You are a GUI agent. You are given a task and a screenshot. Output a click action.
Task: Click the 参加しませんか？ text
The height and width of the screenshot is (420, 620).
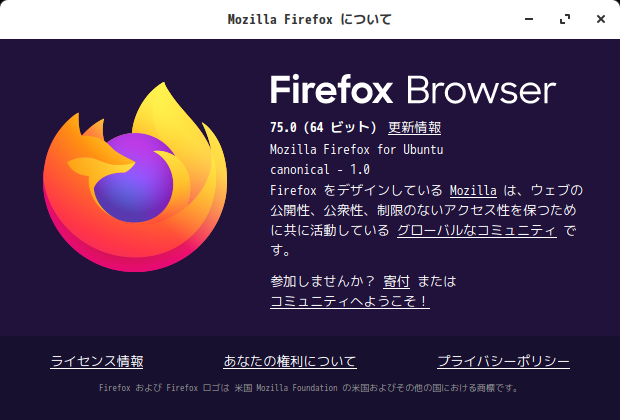point(323,281)
